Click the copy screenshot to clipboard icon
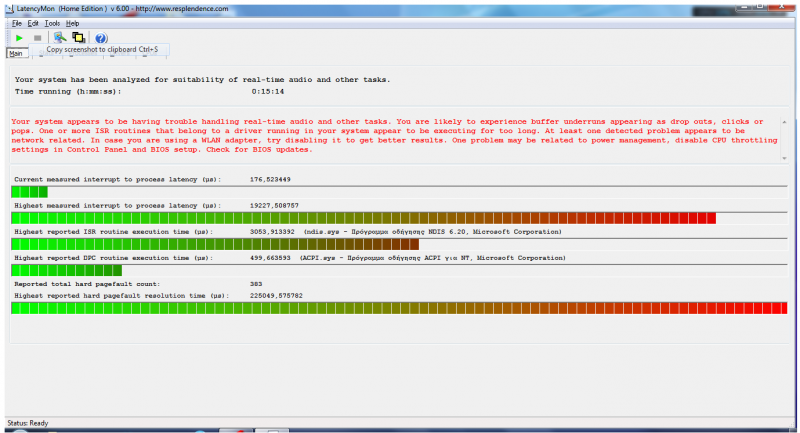Viewport: 800px width, 433px height. pyautogui.click(x=78, y=37)
